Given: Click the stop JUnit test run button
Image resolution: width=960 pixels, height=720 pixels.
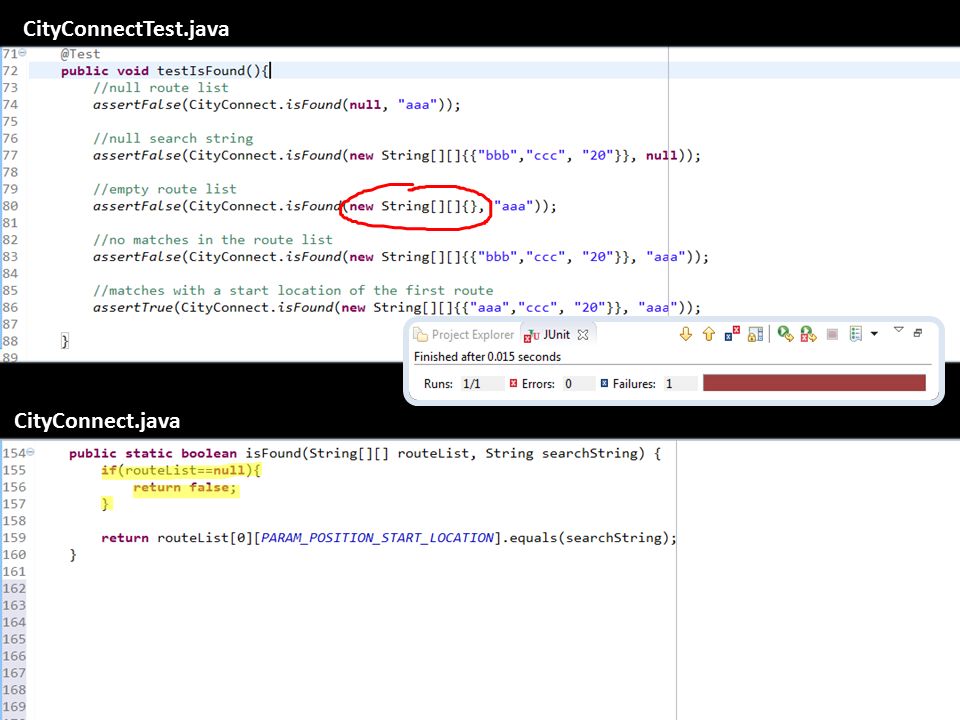Looking at the screenshot, I should pos(832,334).
